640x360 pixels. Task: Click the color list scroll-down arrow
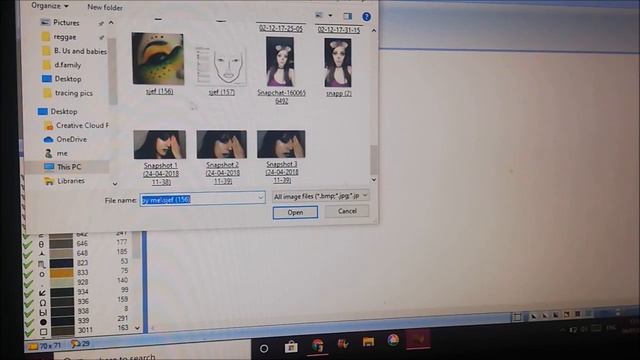(138, 328)
